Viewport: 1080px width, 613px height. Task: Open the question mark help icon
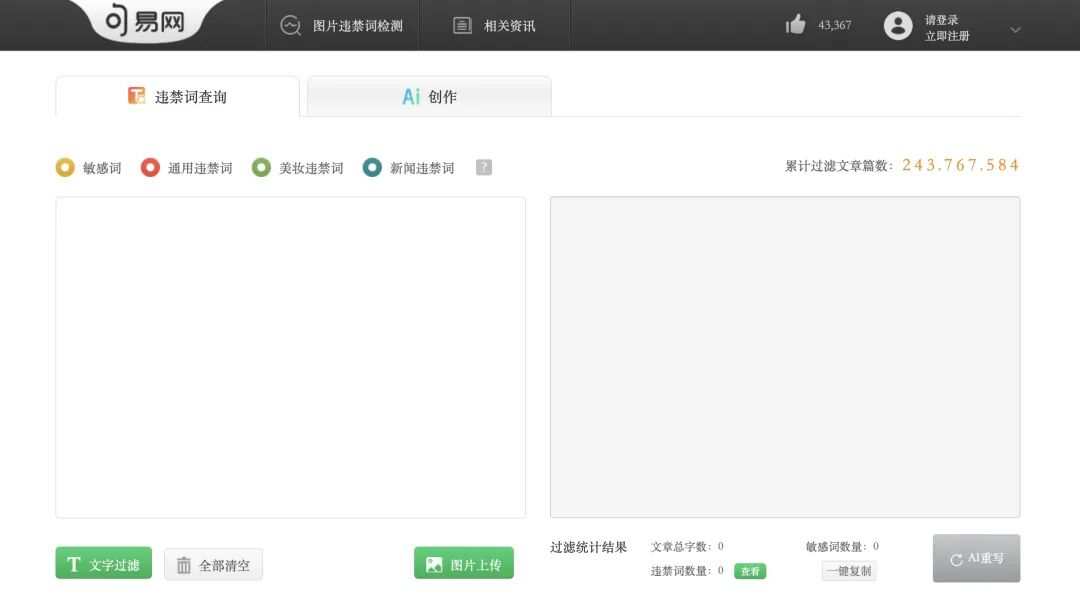483,167
